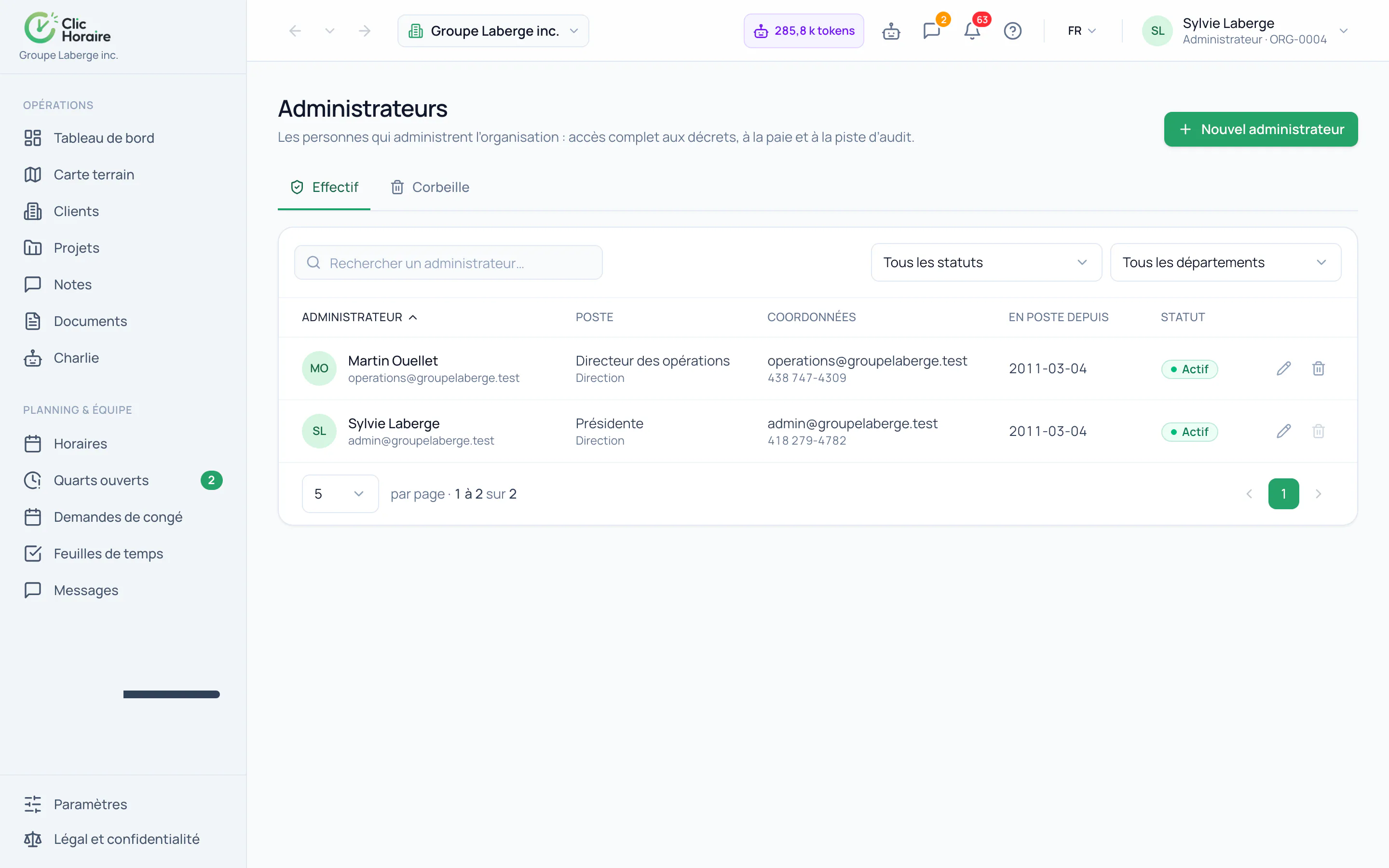Switch to Effectif tab
Screen dimensions: 1389x868
tap(324, 187)
